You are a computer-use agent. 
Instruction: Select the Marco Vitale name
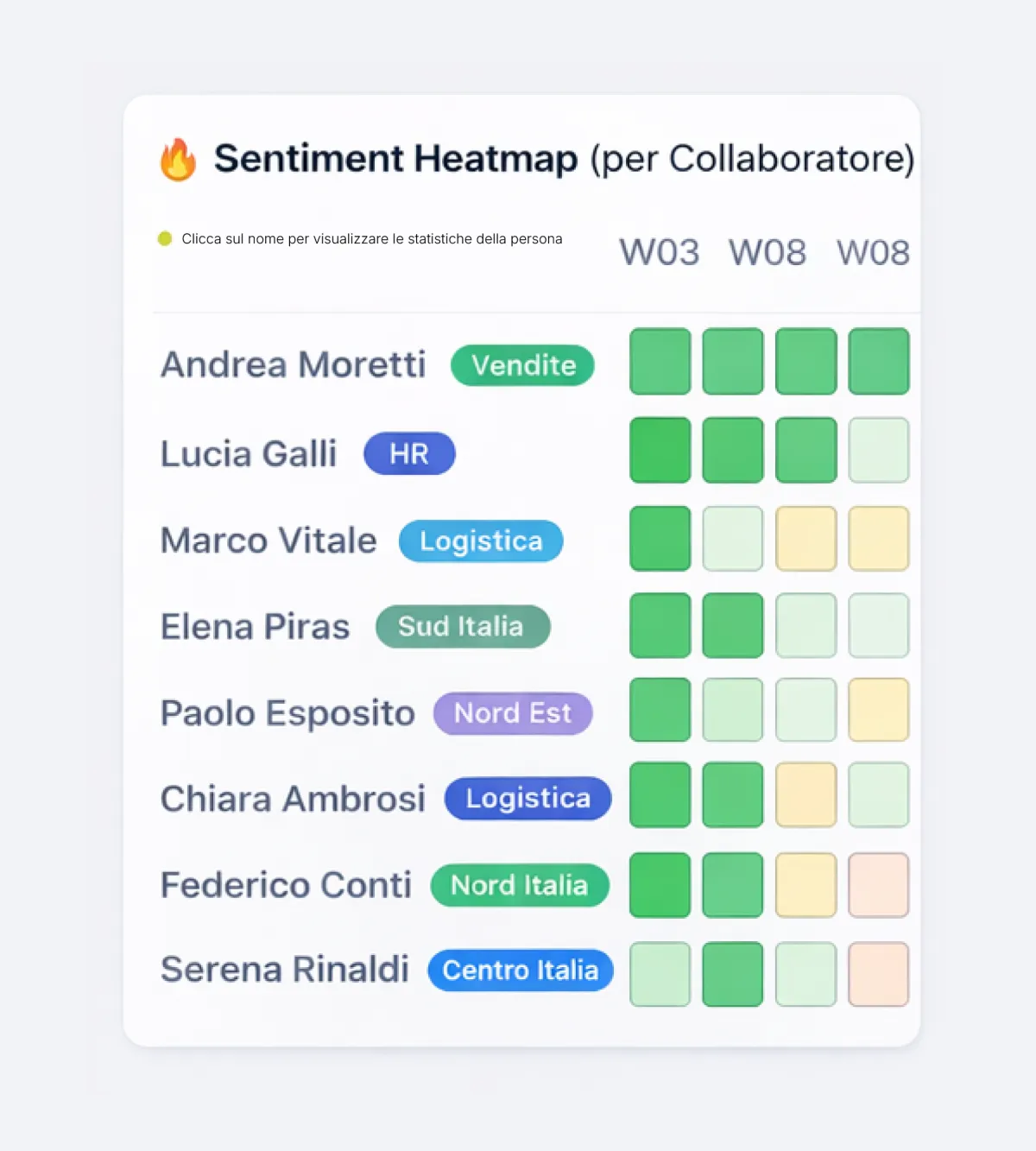[x=268, y=541]
